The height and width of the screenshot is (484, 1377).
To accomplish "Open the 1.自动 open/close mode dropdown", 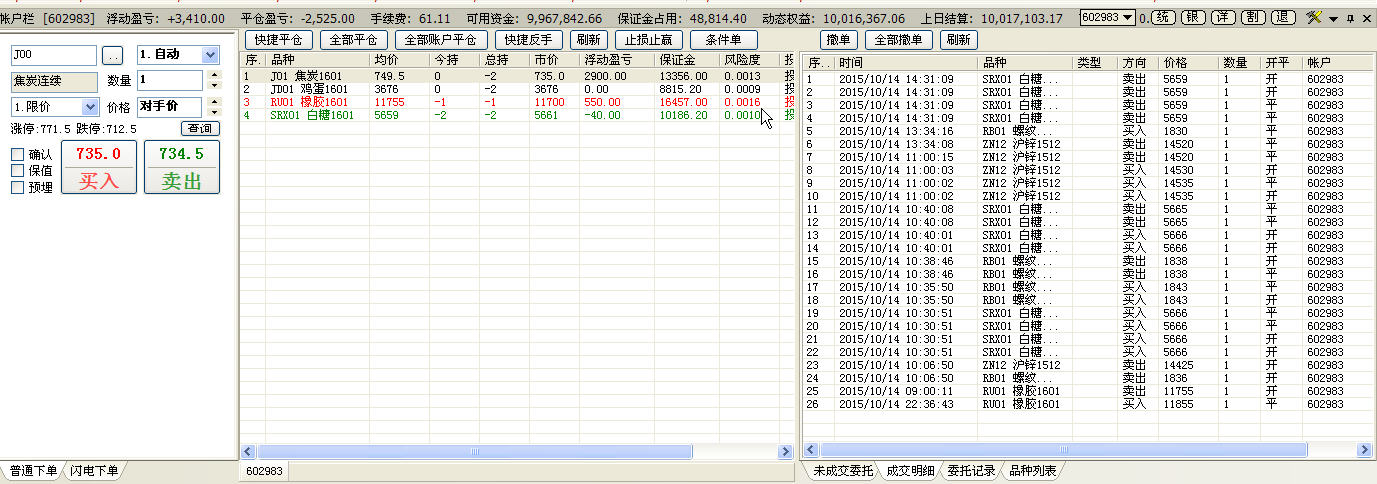I will [x=210, y=56].
